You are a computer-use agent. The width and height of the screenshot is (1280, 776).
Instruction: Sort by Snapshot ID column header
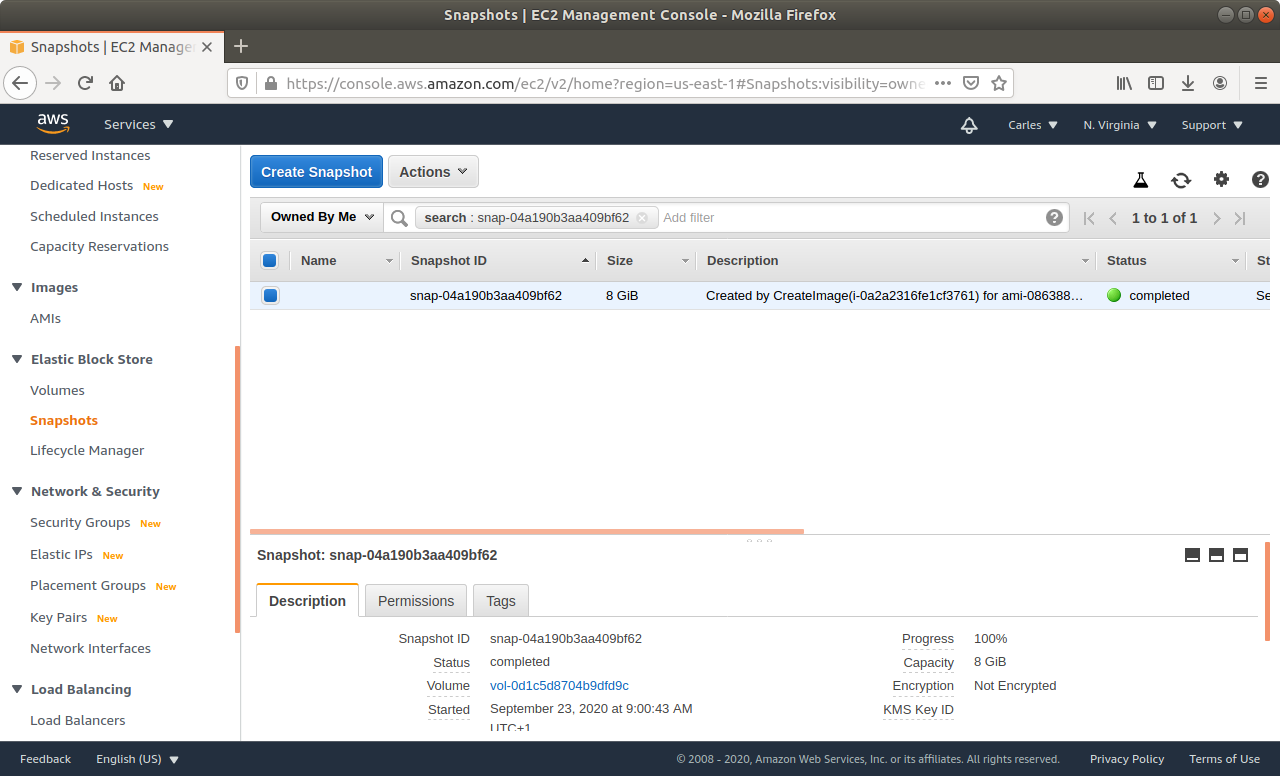(x=448, y=260)
